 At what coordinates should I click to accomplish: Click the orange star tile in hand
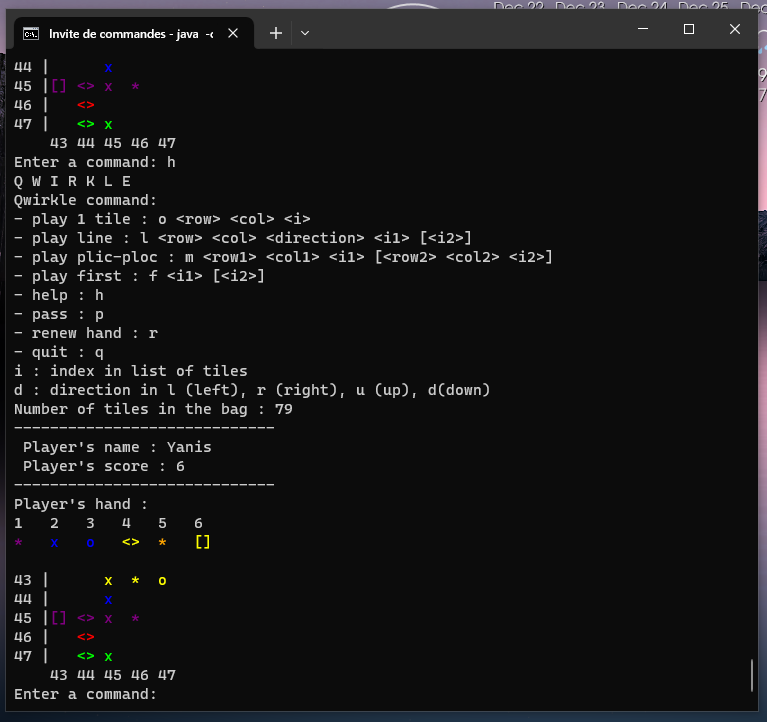[x=162, y=542]
